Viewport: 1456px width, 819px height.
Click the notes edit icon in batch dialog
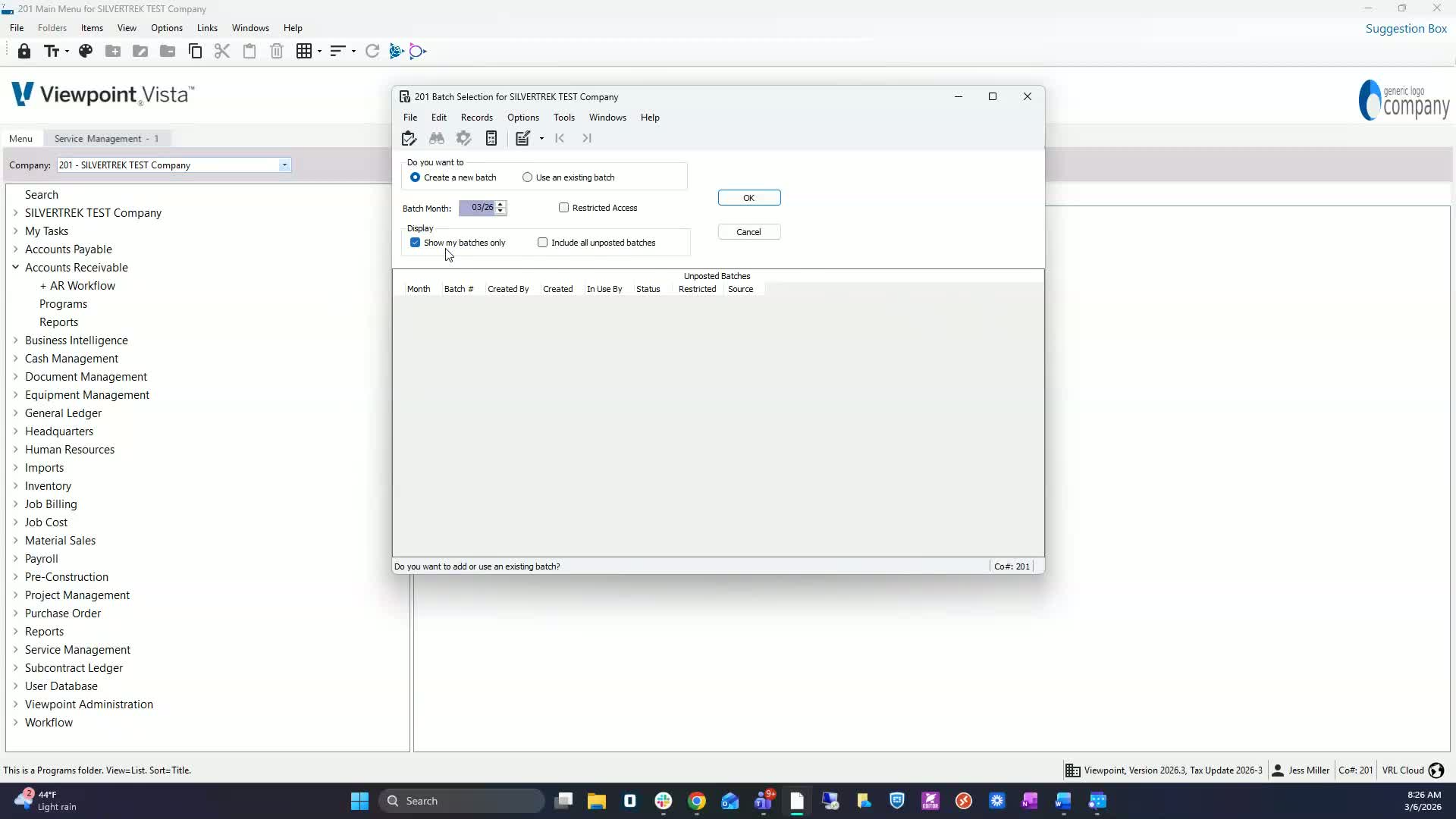522,138
